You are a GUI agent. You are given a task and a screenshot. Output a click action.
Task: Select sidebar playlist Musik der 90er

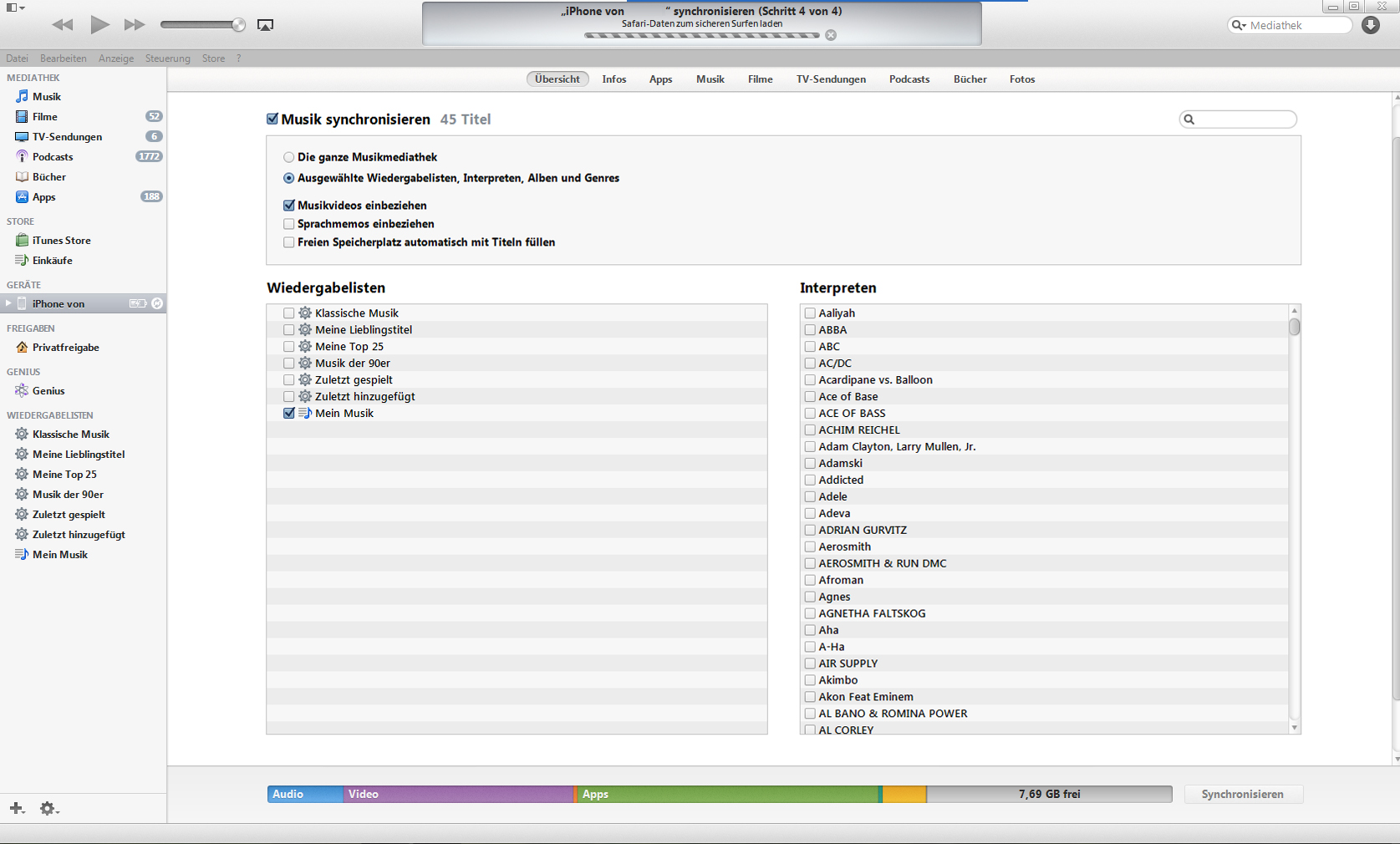[83, 495]
